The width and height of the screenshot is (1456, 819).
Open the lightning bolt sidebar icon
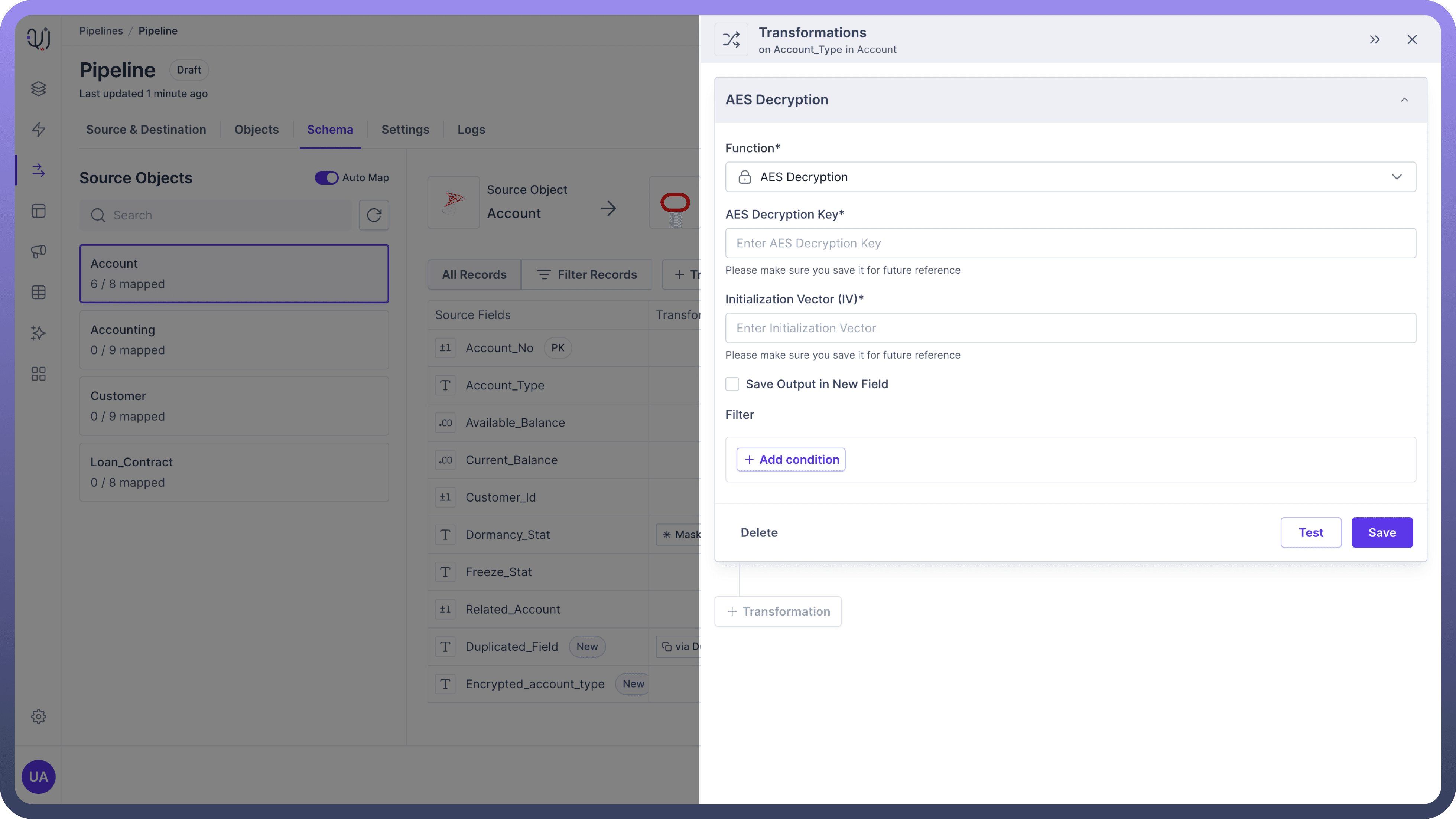[x=38, y=129]
